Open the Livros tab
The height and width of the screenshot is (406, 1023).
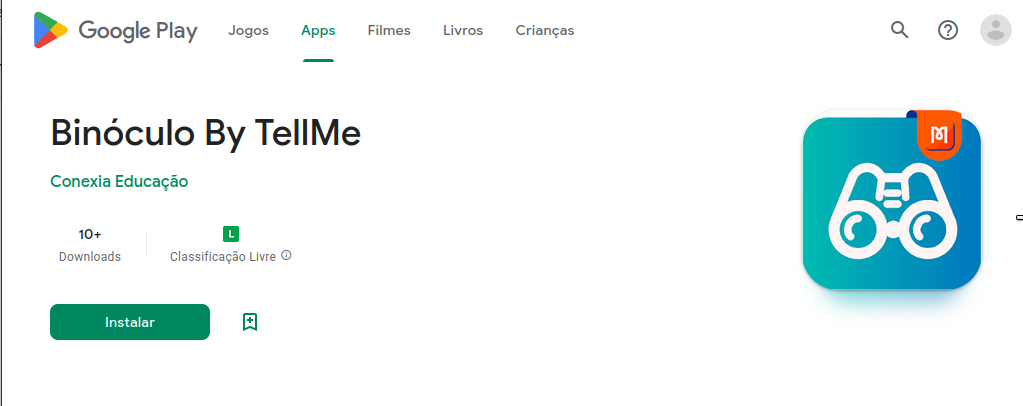tap(463, 30)
